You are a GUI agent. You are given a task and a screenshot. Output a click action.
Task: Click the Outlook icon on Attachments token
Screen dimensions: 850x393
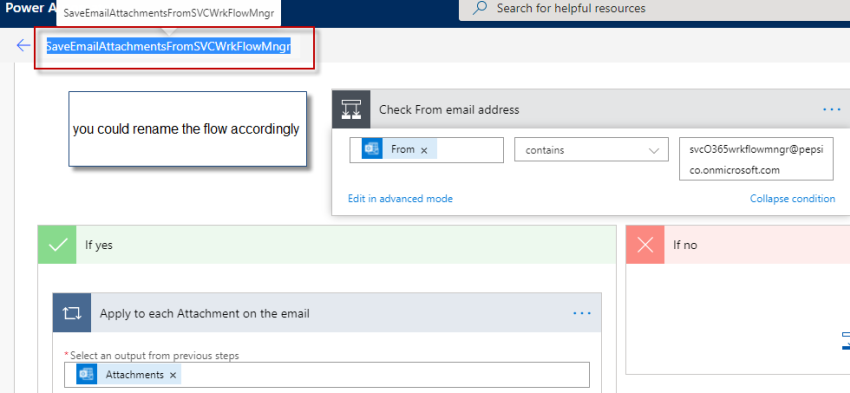click(x=87, y=375)
